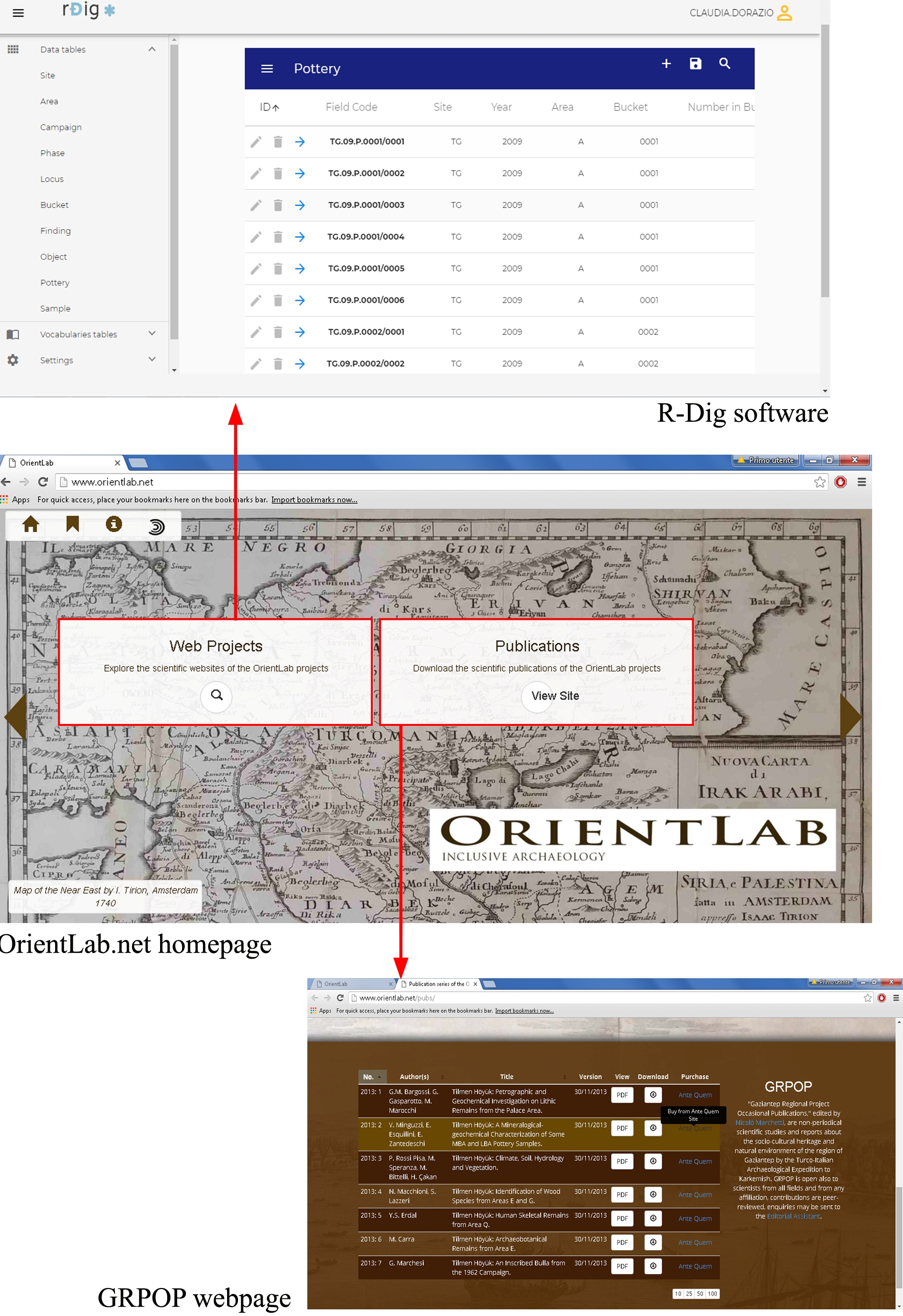Image resolution: width=903 pixels, height=1316 pixels.
Task: Collapse the Data tables section
Action: click(152, 49)
